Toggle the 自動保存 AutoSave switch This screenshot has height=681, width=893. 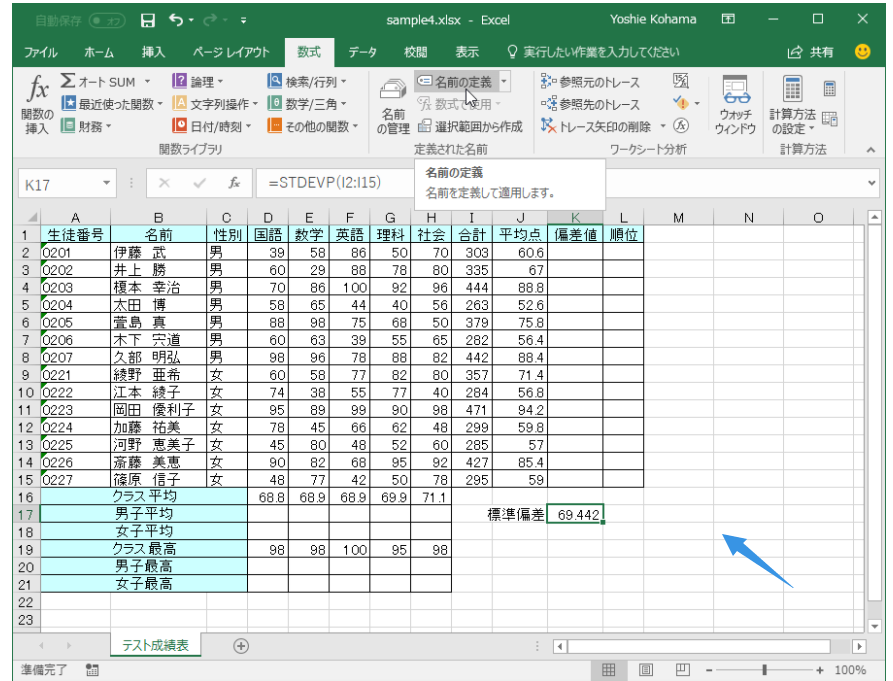pos(107,20)
